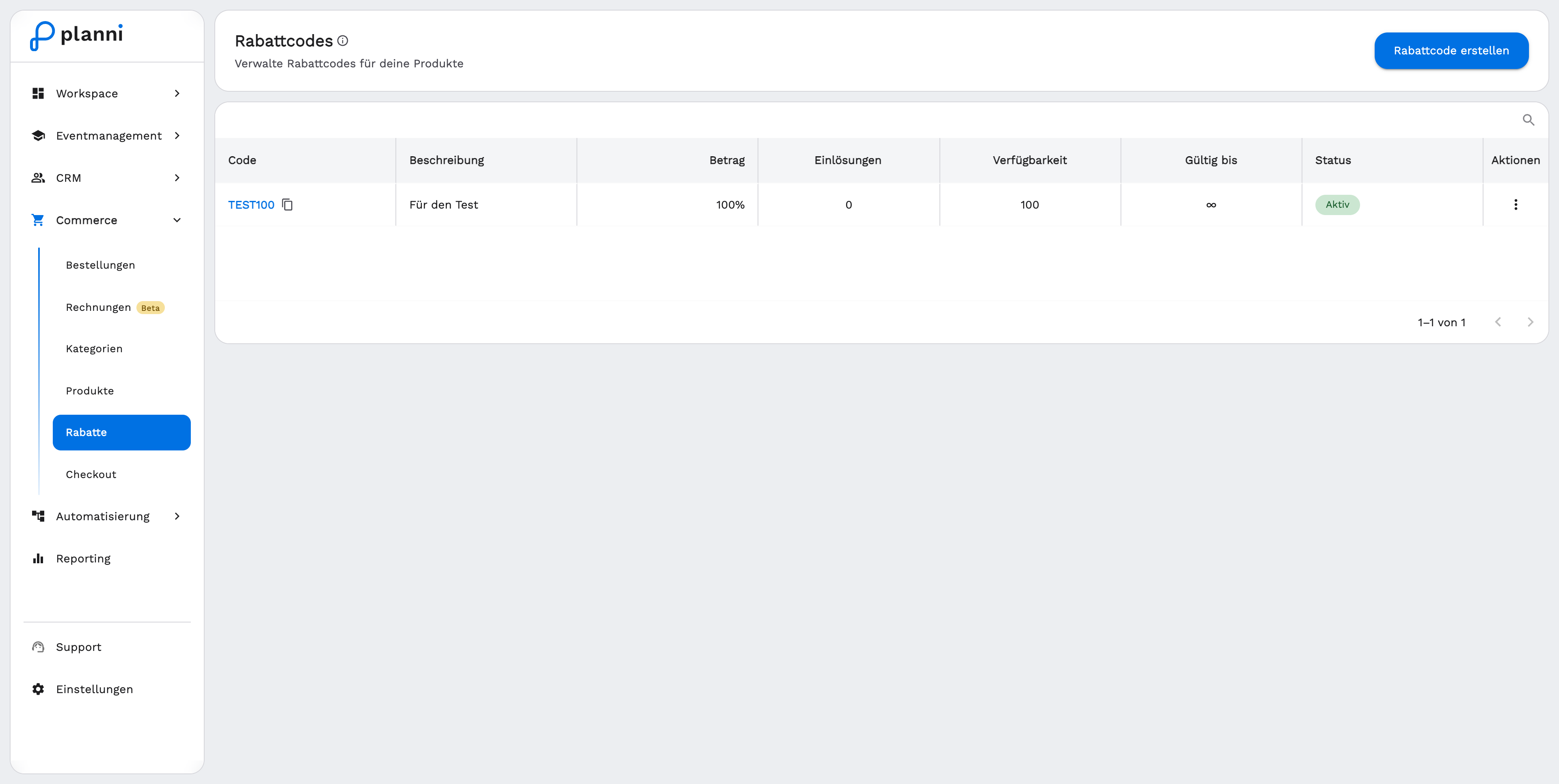Image resolution: width=1559 pixels, height=784 pixels.
Task: Click the info icon next to Rabattcodes
Action: coord(343,41)
